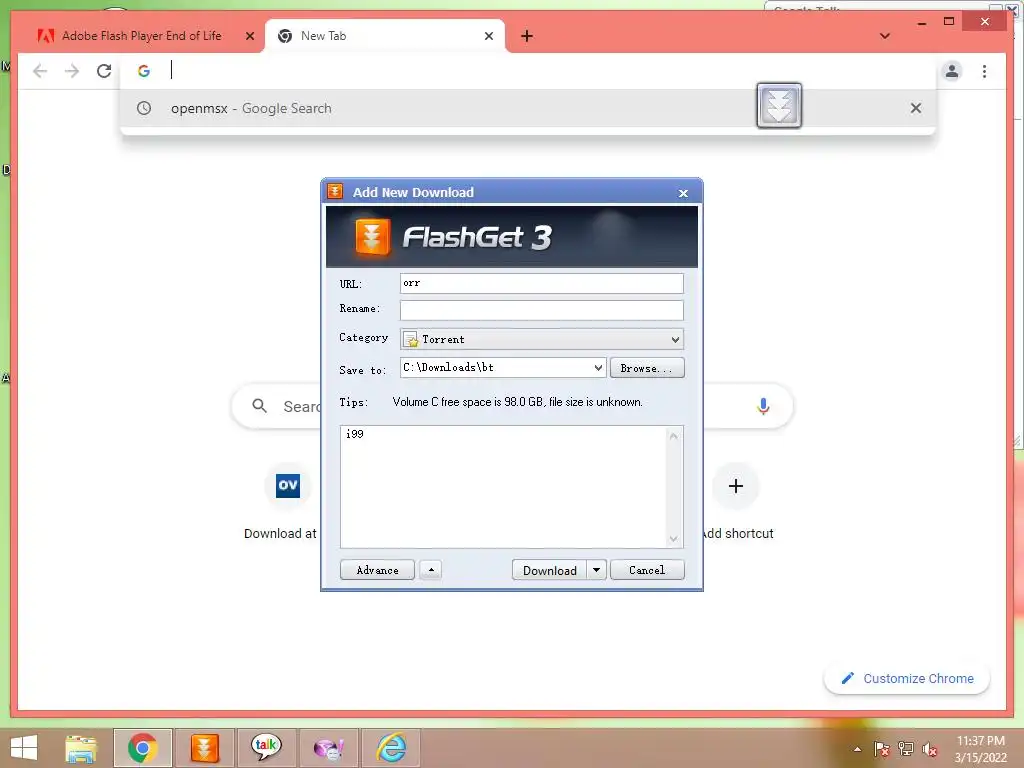Click the Download button in FlashGet dialog
Viewport: 1024px width, 768px height.
(x=549, y=570)
